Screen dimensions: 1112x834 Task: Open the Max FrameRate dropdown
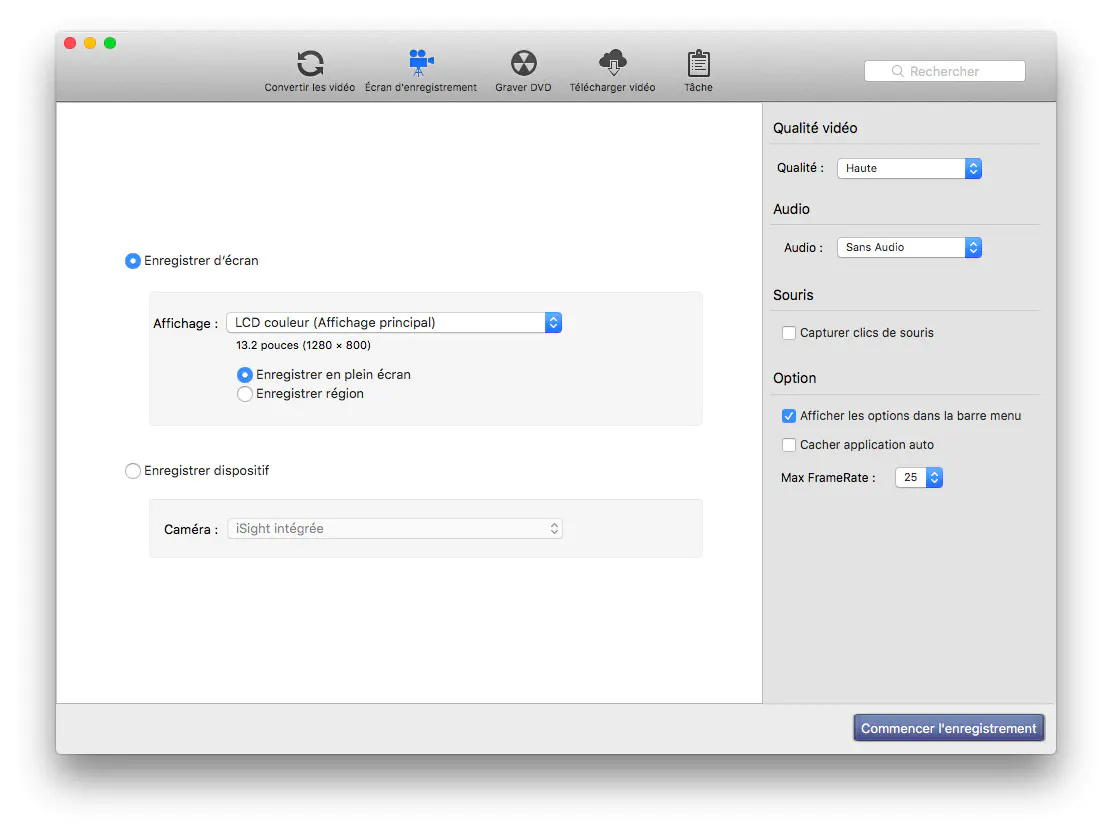(x=919, y=477)
